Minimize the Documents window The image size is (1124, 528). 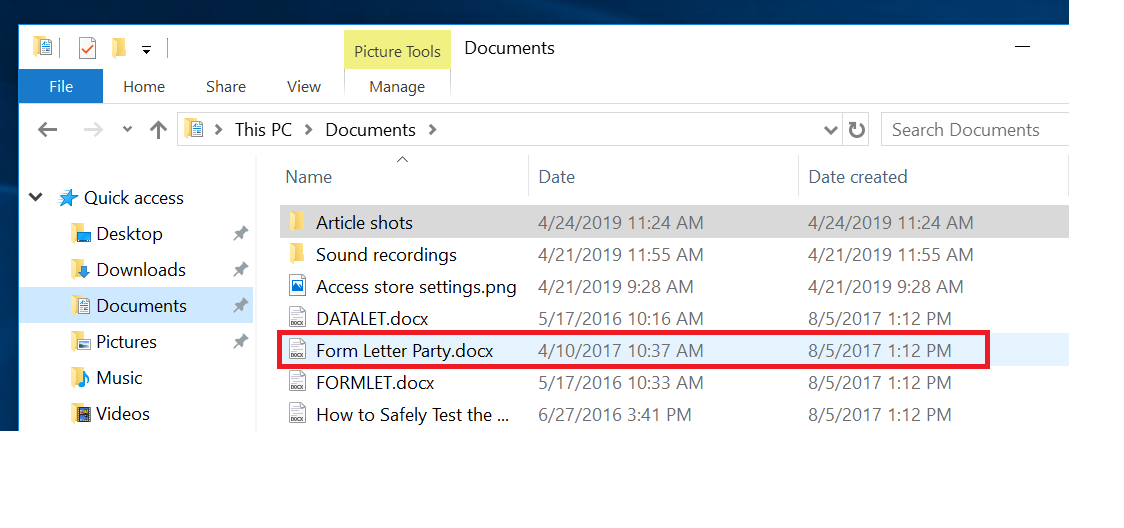click(1022, 47)
